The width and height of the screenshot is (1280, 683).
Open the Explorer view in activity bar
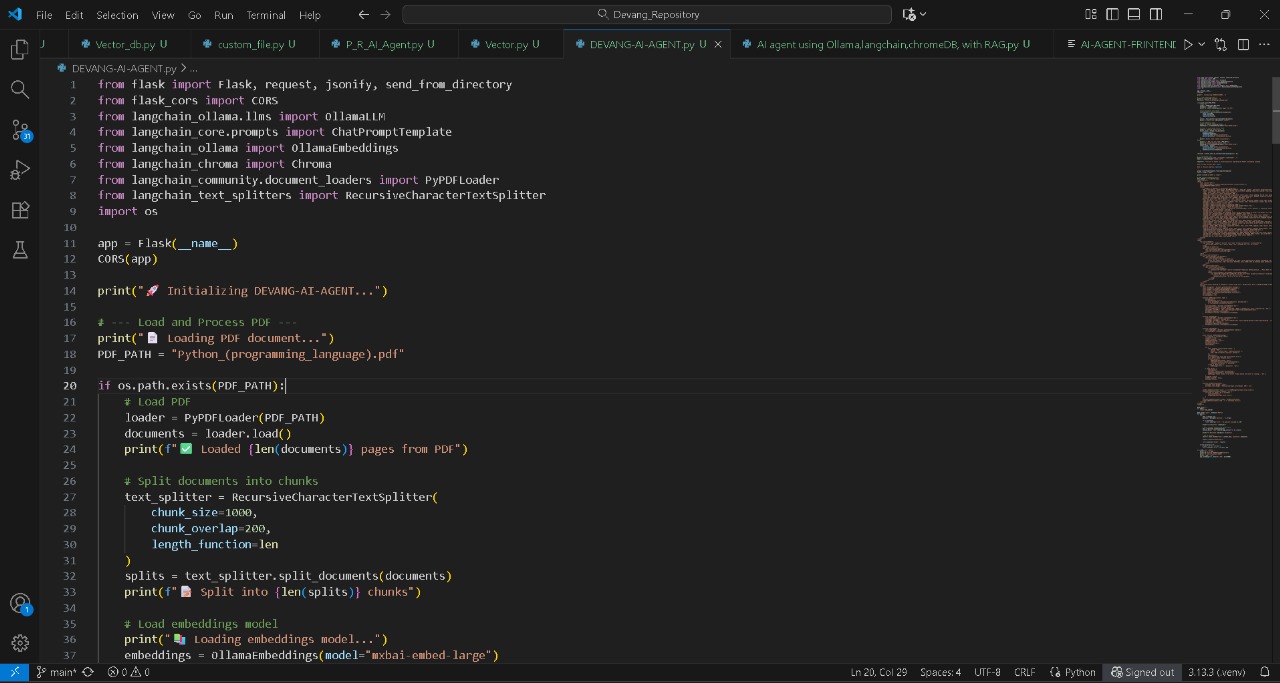point(19,49)
